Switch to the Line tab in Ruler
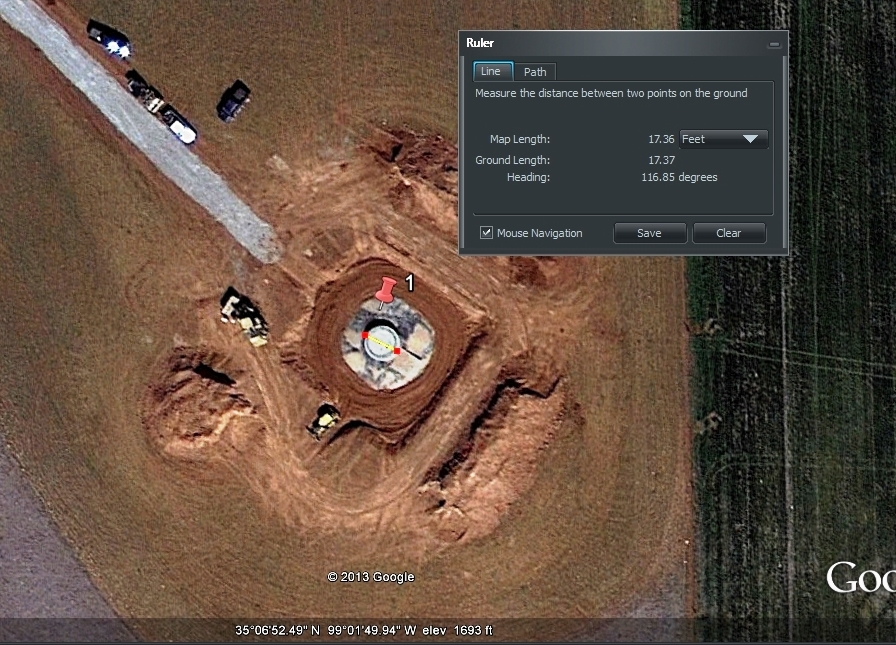Viewport: 896px width, 645px height. (493, 71)
